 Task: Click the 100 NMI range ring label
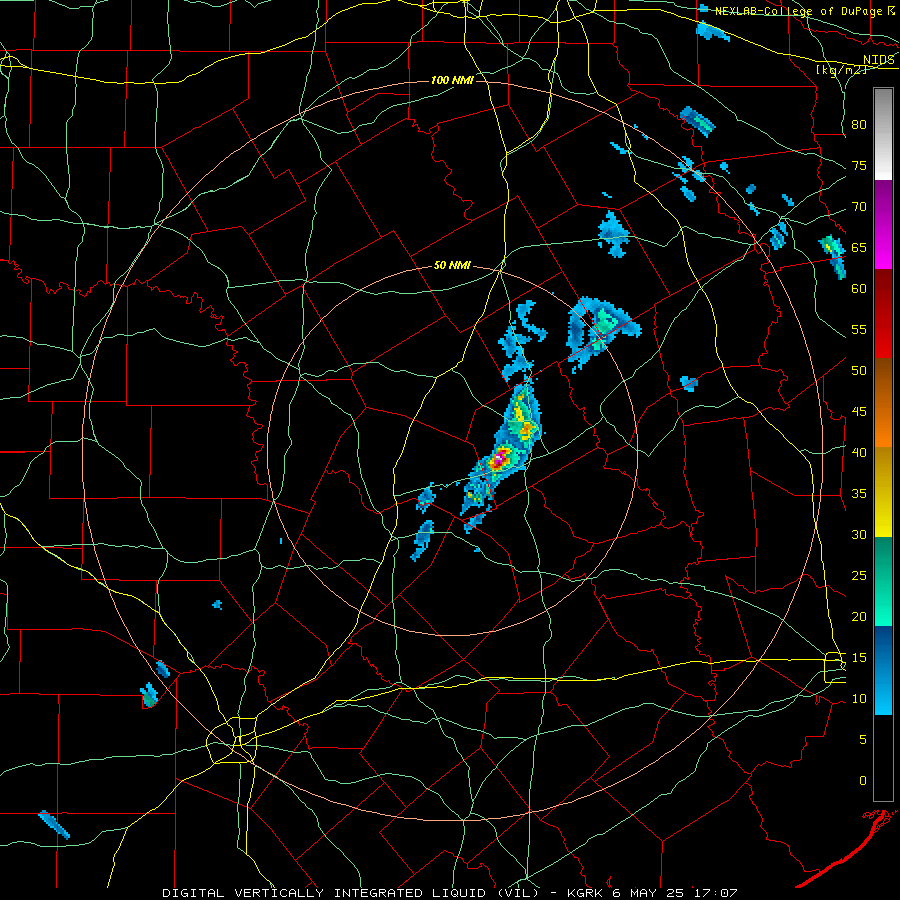[x=452, y=80]
